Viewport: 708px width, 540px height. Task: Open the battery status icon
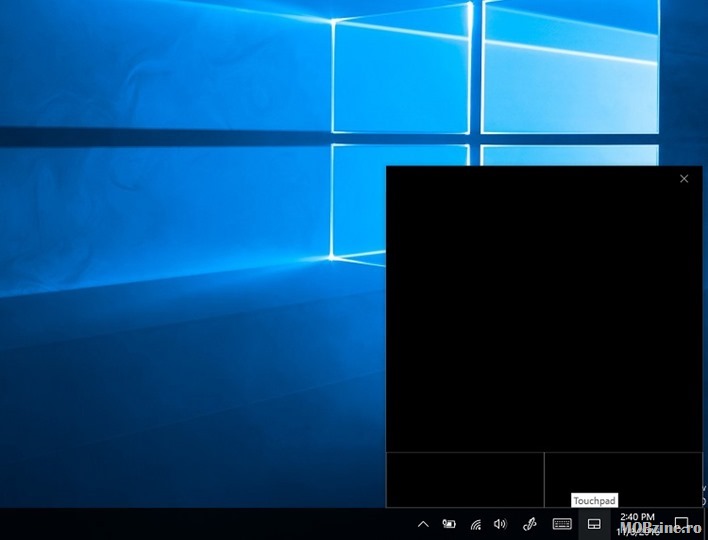tap(449, 524)
